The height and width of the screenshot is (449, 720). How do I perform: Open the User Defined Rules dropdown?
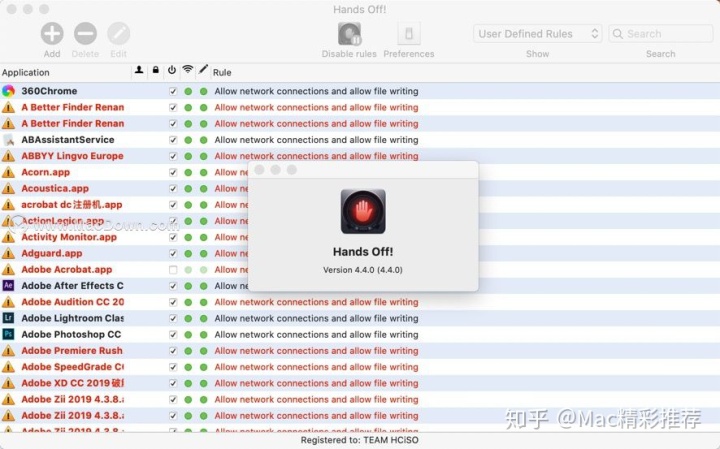tap(537, 34)
